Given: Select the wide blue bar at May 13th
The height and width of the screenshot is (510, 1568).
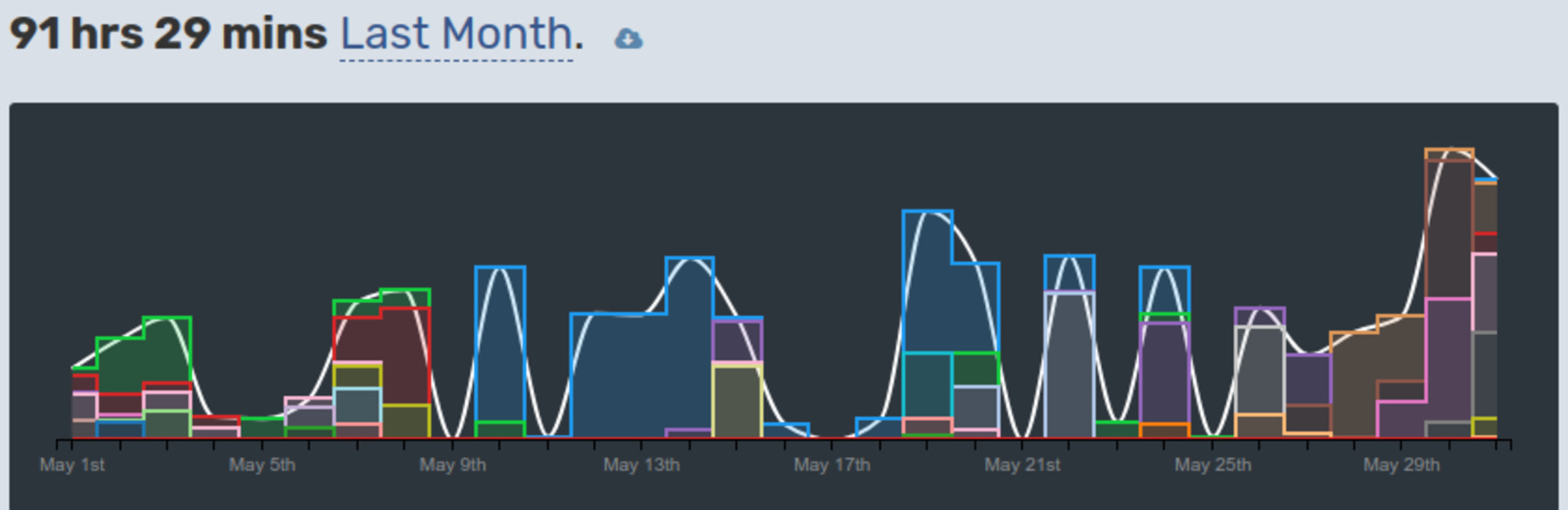Looking at the screenshot, I should coord(619,374).
